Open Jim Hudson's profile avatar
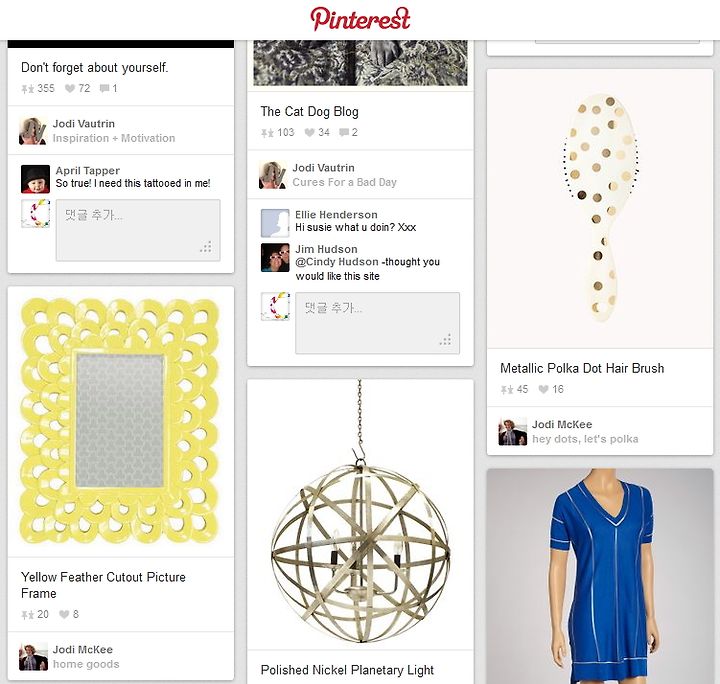 (275, 258)
